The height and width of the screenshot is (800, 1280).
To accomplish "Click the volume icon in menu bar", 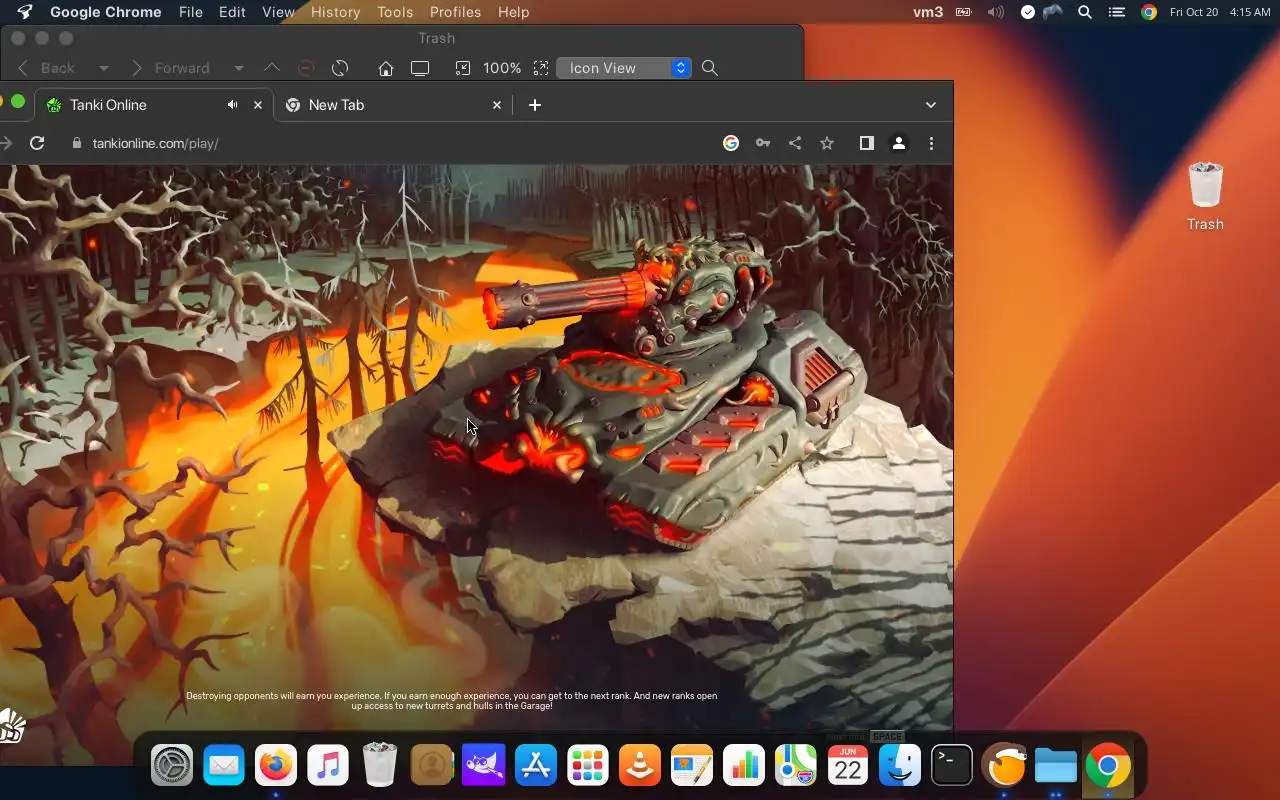I will point(995,12).
